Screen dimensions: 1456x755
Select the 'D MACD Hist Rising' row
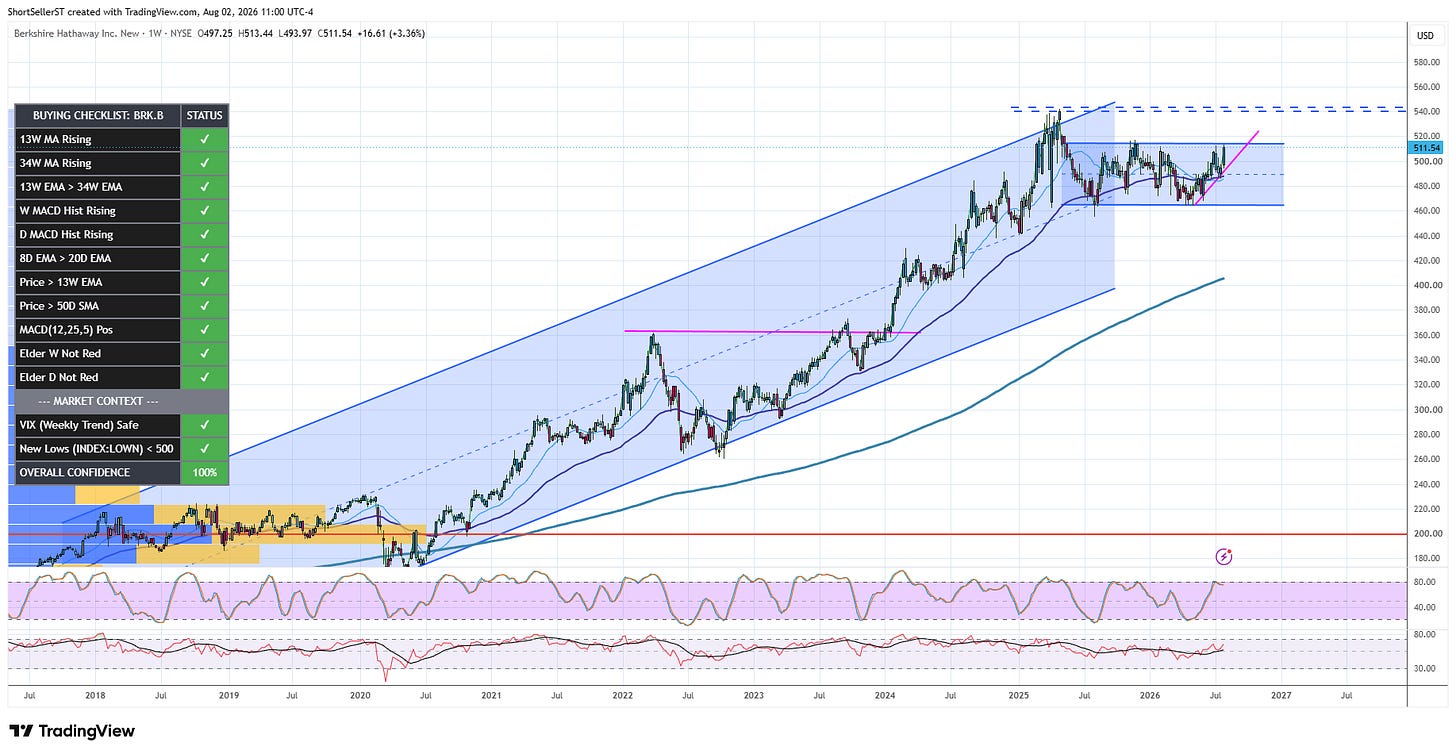tap(121, 234)
